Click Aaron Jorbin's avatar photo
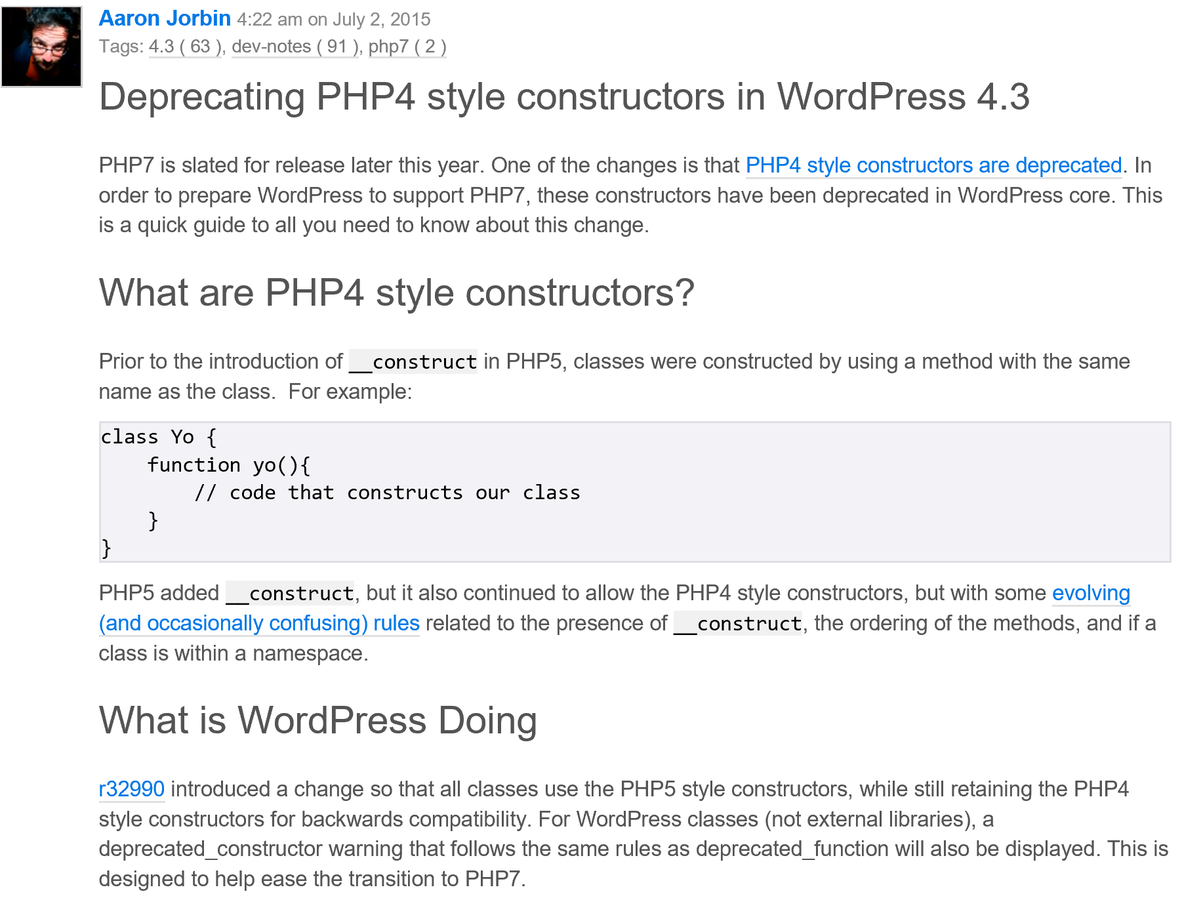 click(41, 46)
